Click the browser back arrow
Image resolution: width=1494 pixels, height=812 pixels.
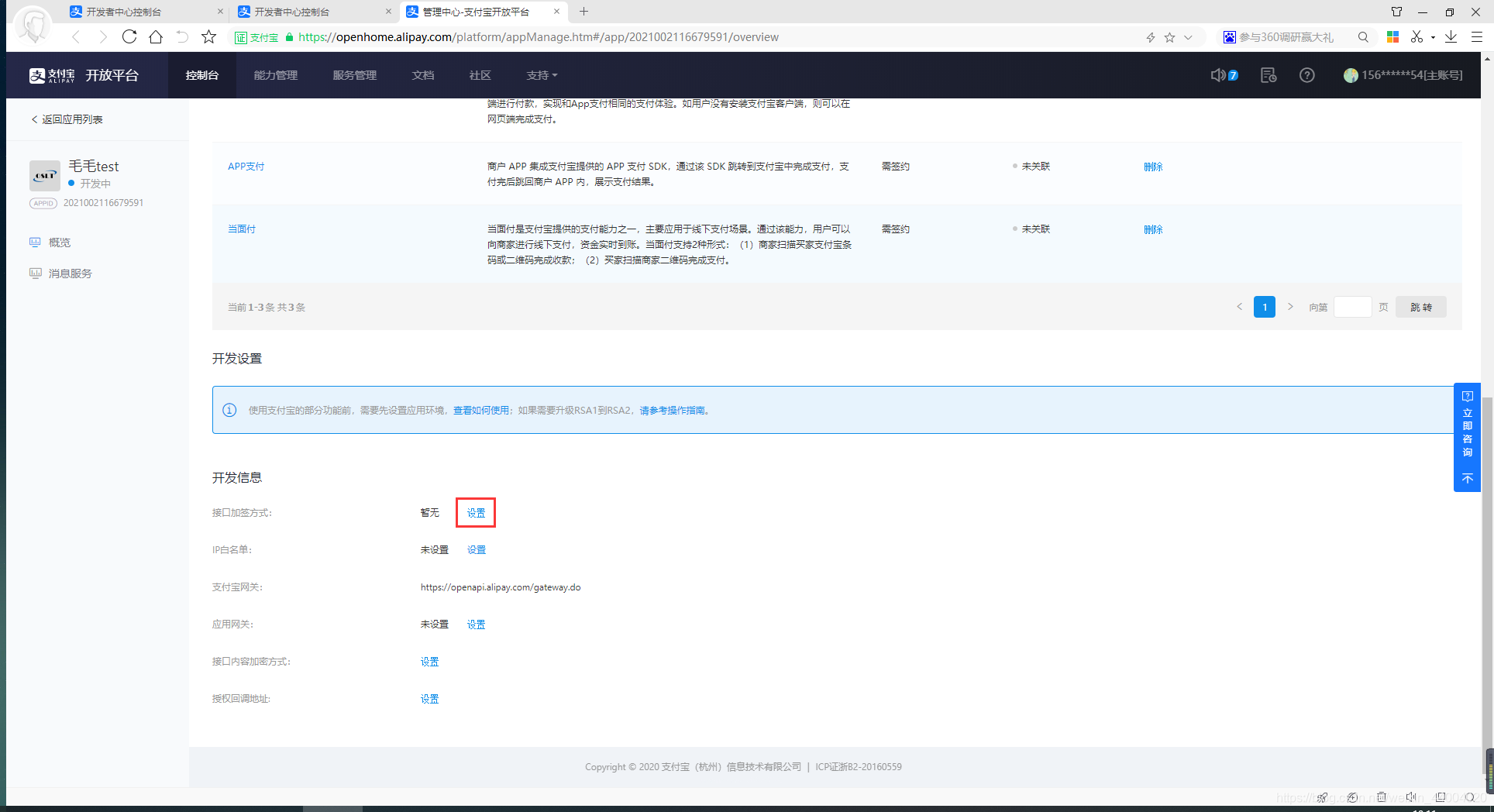click(76, 37)
